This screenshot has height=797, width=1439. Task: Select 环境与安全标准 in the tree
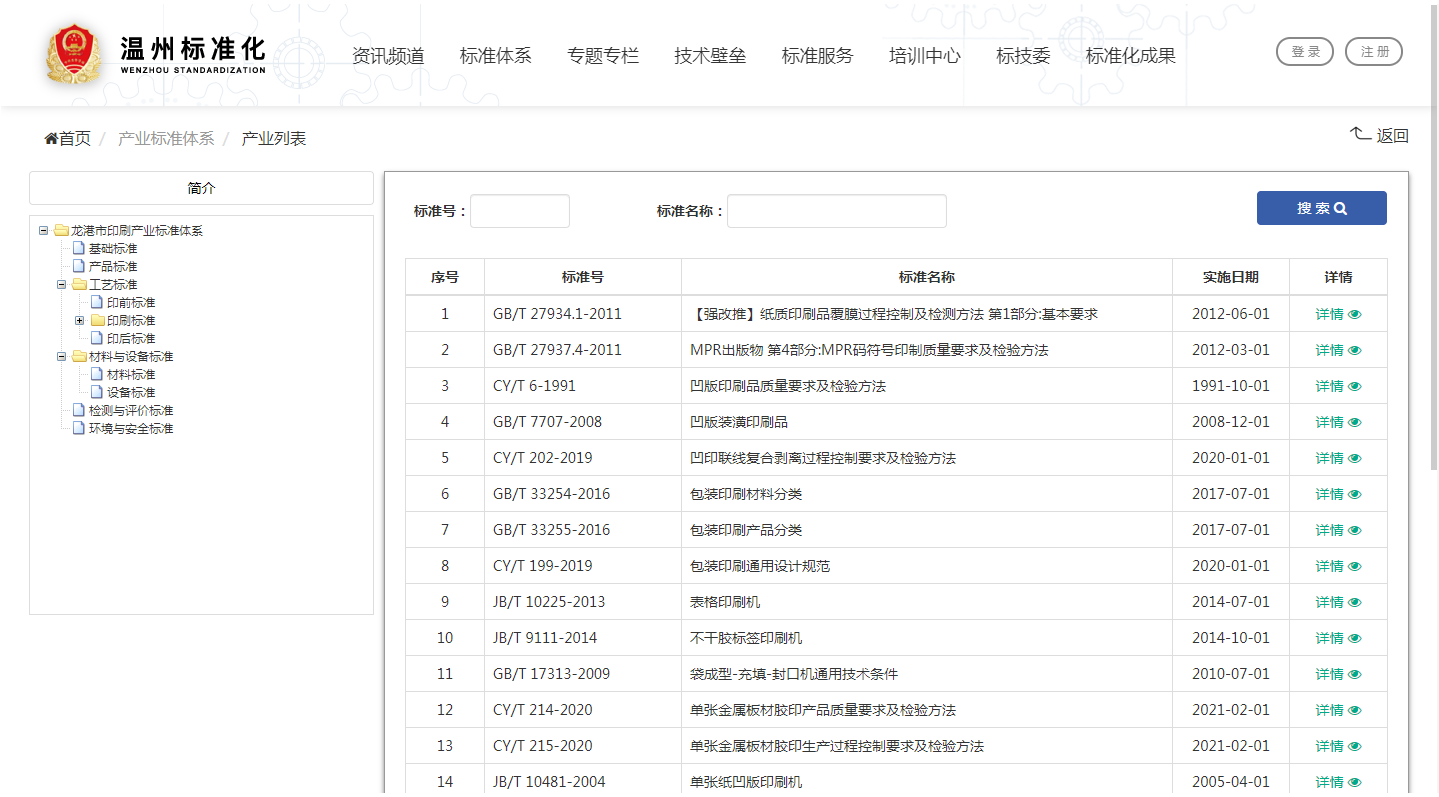(131, 429)
